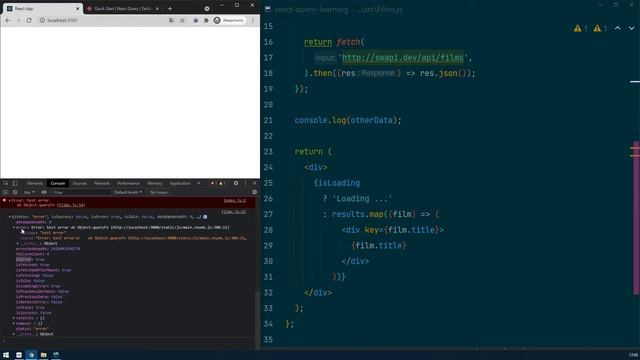The height and width of the screenshot is (360, 640).
Task: Open console settings gear
Action: coord(254,192)
